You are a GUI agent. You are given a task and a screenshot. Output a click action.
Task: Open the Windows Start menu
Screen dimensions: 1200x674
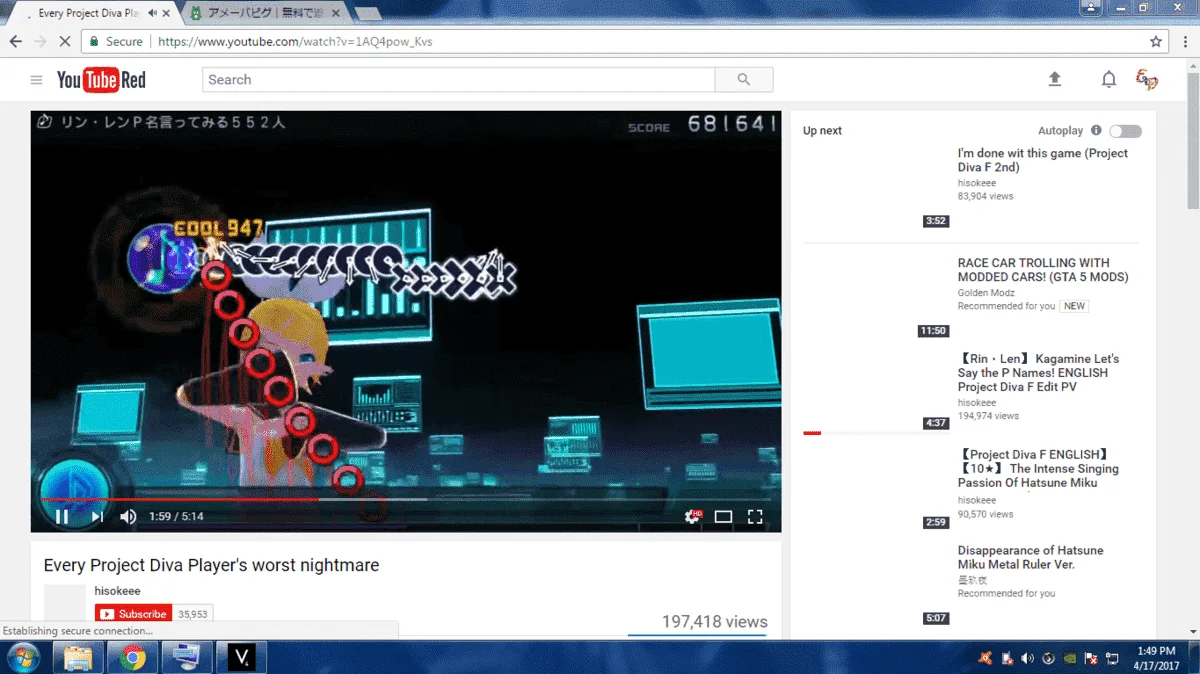(x=22, y=657)
